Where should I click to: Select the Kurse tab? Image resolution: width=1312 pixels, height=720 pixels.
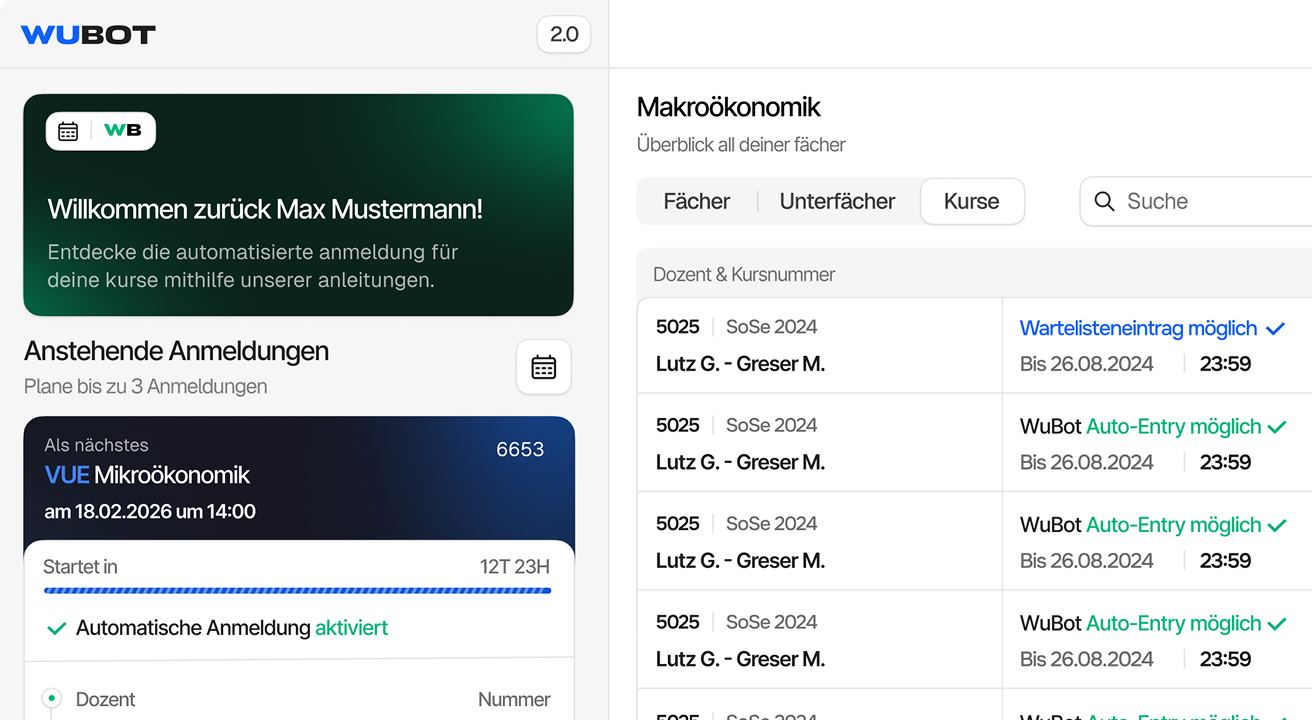pyautogui.click(x=971, y=202)
